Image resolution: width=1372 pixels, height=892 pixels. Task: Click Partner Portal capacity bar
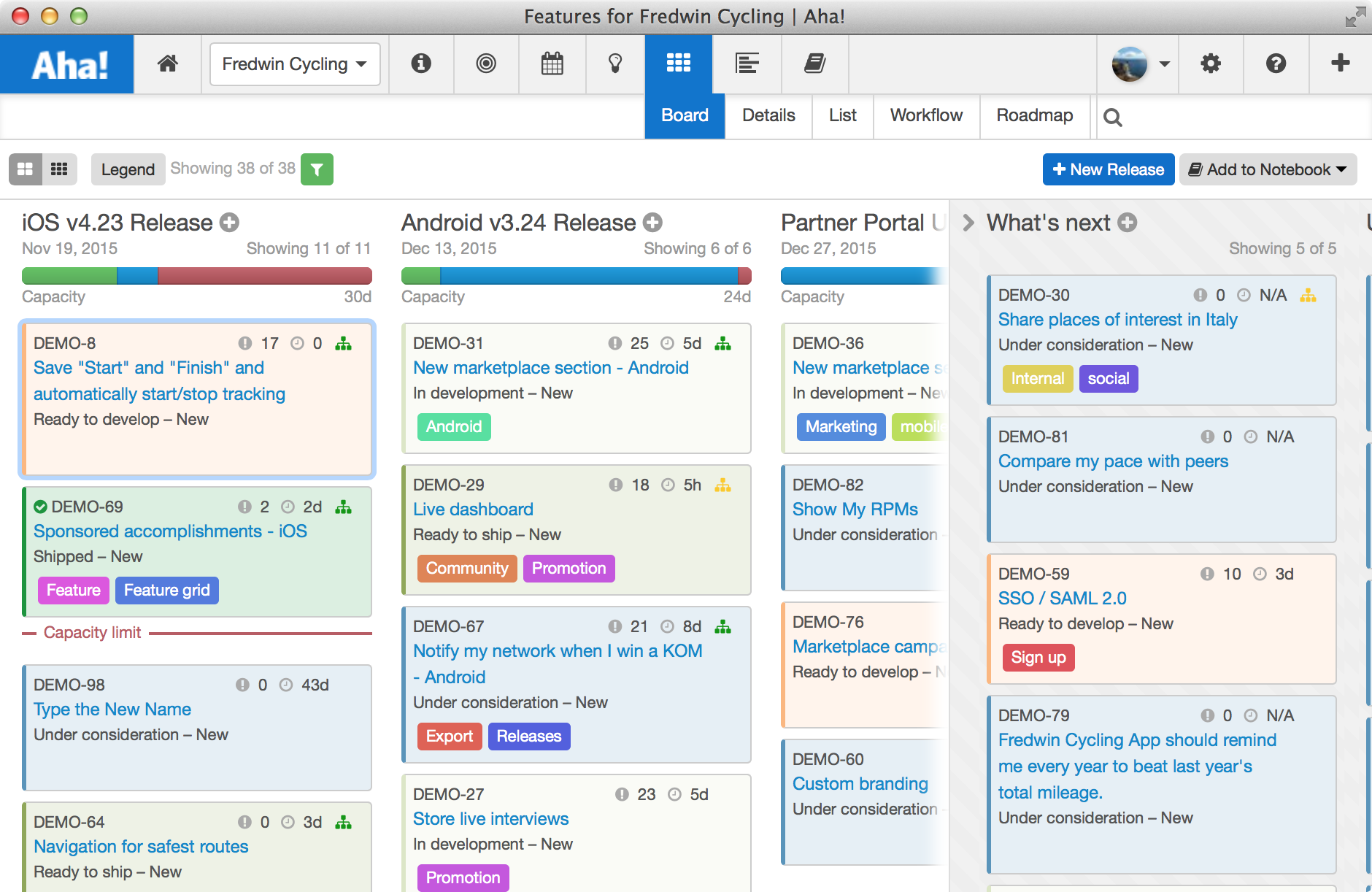[865, 275]
